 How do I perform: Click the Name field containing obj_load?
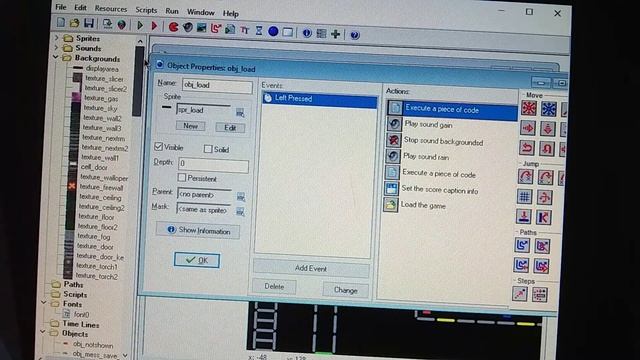[217, 85]
